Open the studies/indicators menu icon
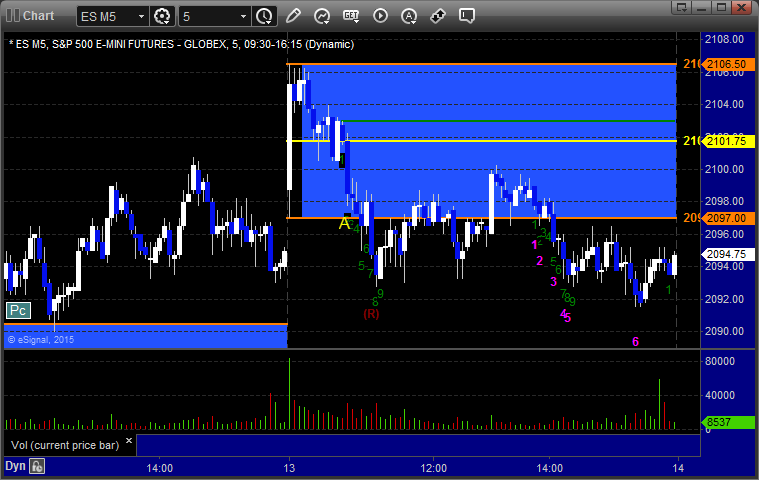The image size is (759, 480). pos(322,16)
